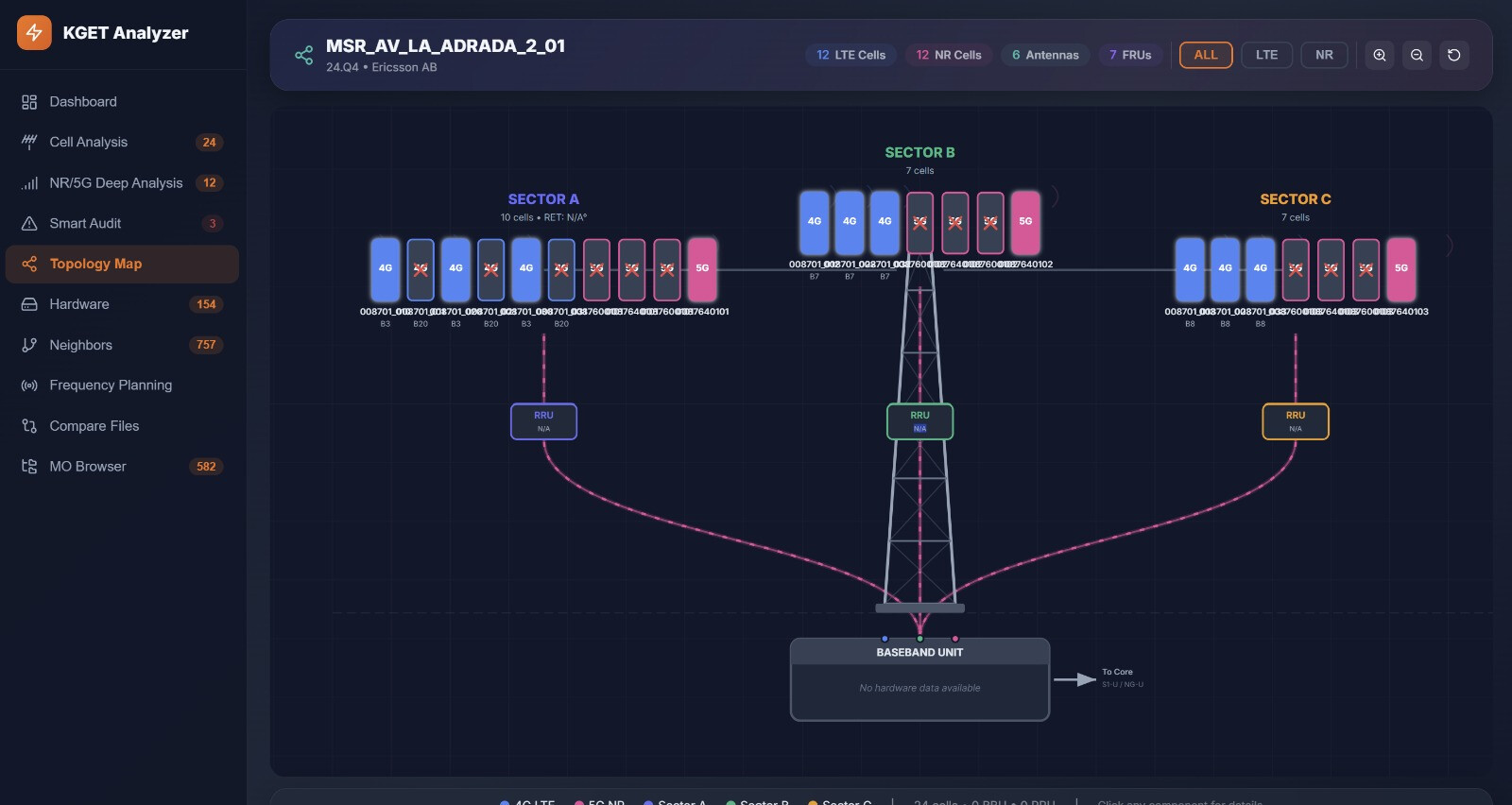Click the zoom in magnifier icon

[x=1380, y=55]
